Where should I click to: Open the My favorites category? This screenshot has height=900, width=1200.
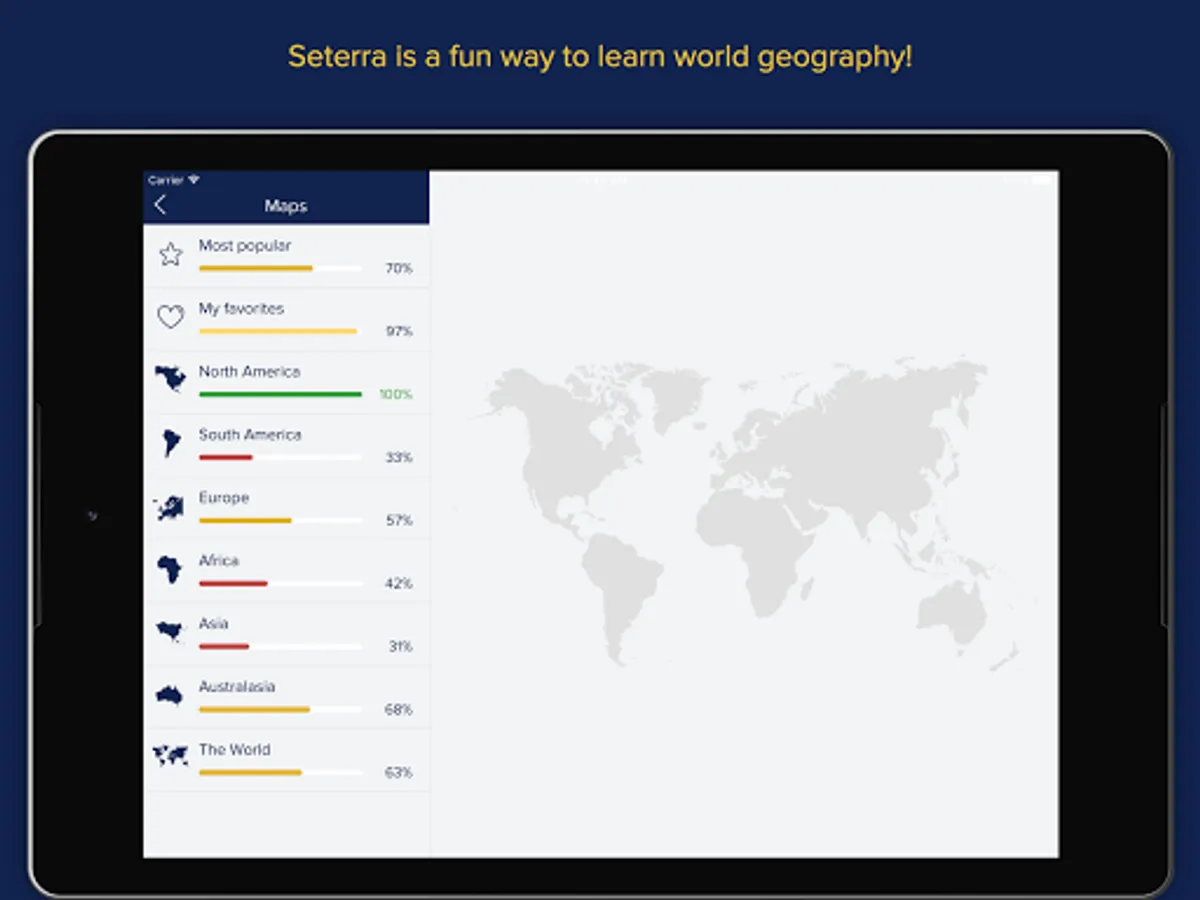pos(286,319)
